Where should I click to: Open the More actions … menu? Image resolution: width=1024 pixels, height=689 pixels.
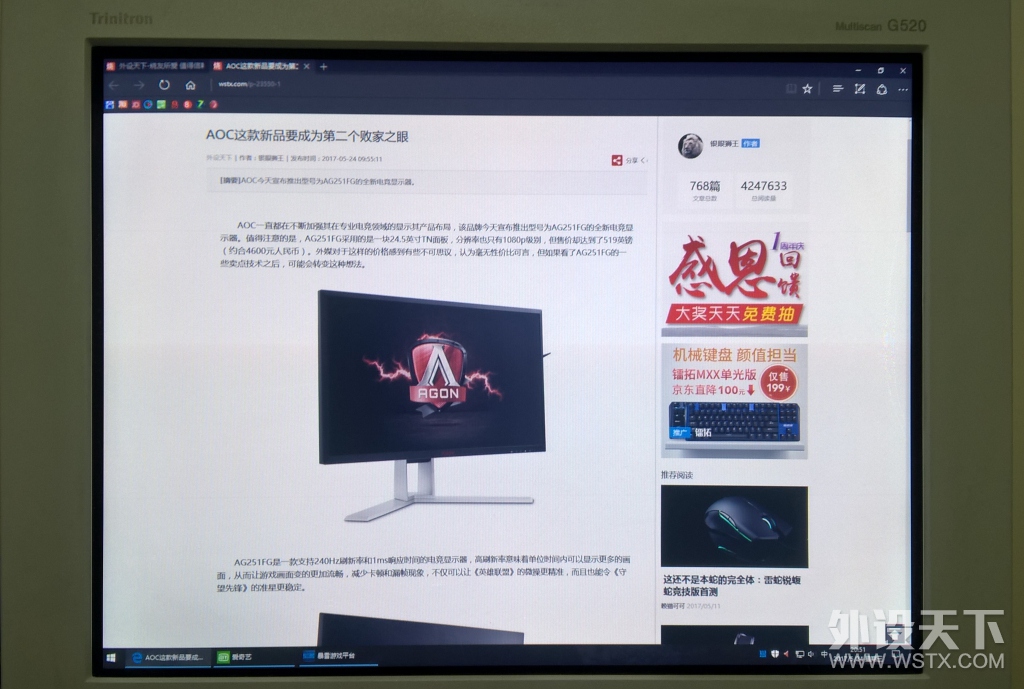coord(903,89)
